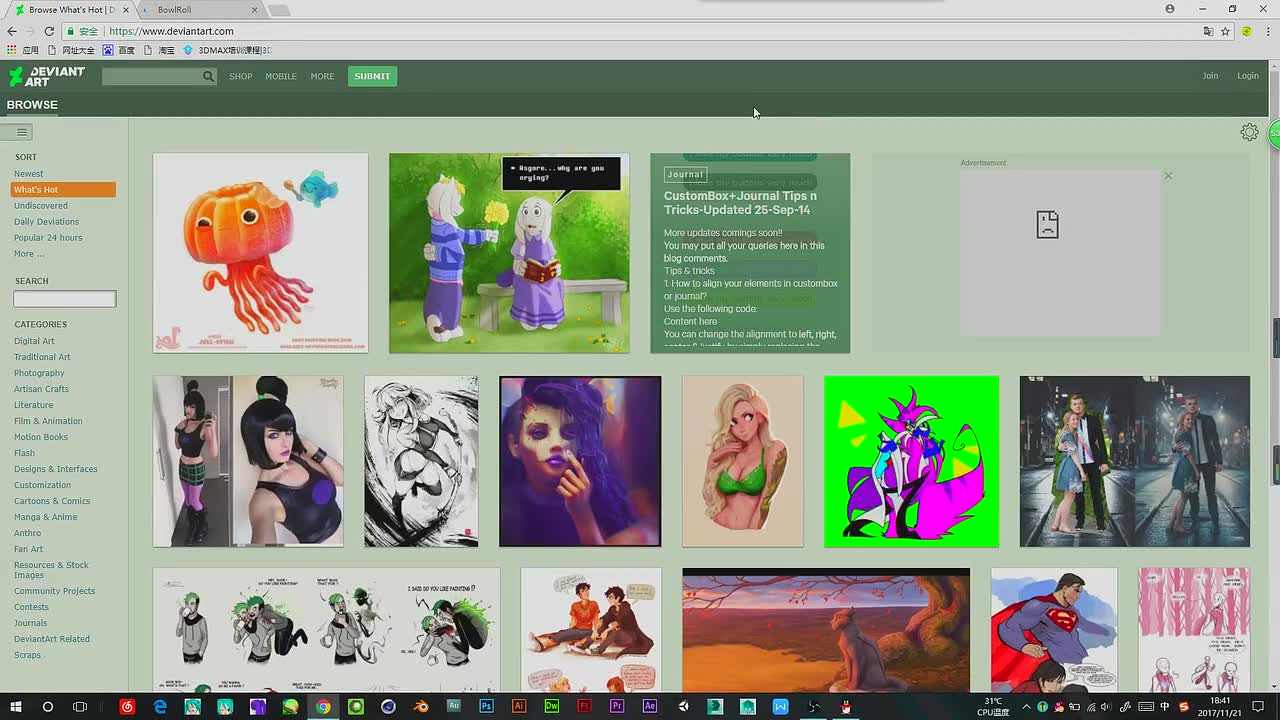The height and width of the screenshot is (720, 1280).
Task: Open Illustrator from the taskbar
Action: point(518,707)
